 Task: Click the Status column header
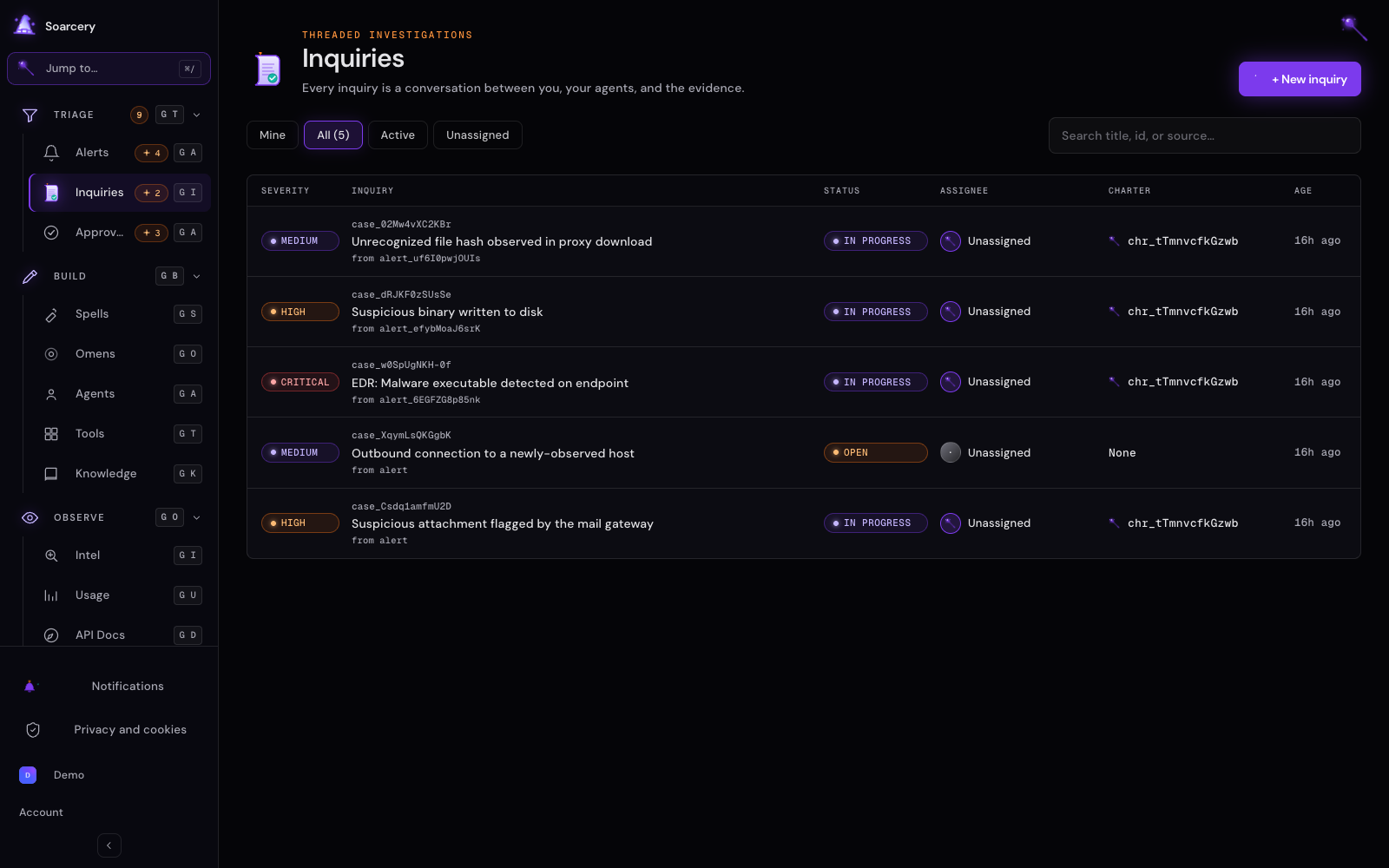(x=841, y=191)
